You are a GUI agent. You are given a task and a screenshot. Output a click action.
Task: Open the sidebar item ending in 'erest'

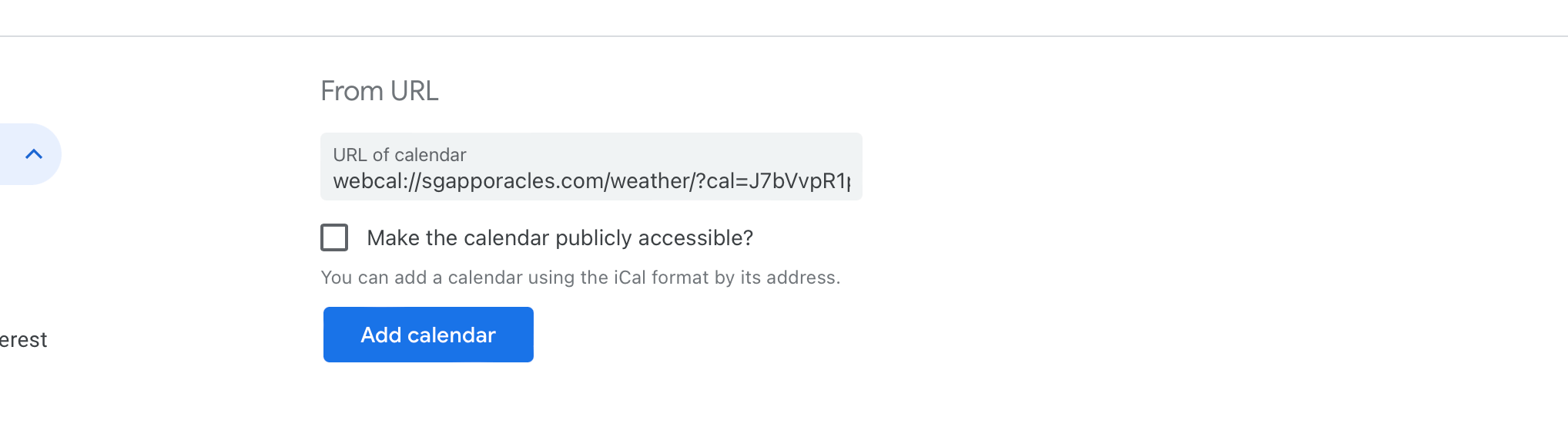(24, 340)
